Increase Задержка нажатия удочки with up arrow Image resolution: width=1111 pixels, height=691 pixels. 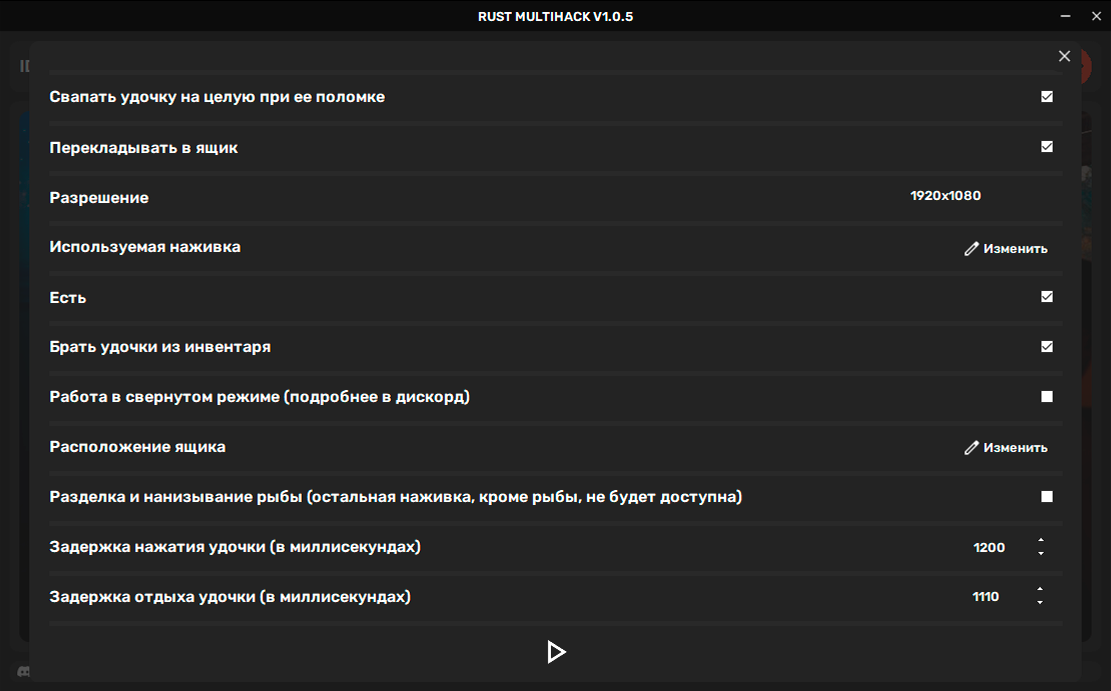pyautogui.click(x=1041, y=541)
